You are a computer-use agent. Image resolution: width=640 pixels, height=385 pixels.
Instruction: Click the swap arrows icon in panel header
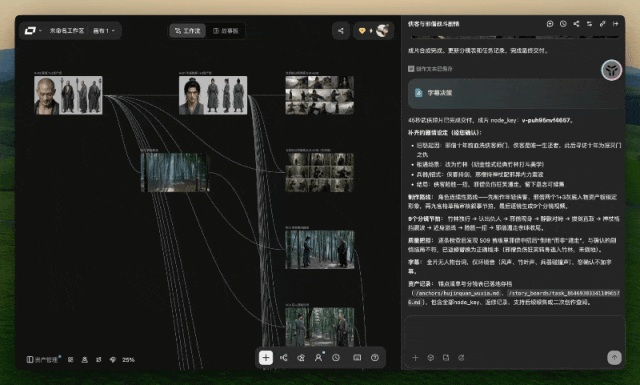589,24
